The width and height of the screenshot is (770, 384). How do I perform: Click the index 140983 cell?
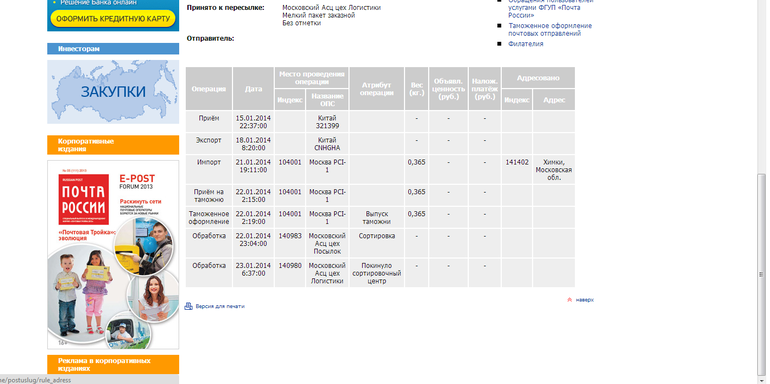click(290, 243)
